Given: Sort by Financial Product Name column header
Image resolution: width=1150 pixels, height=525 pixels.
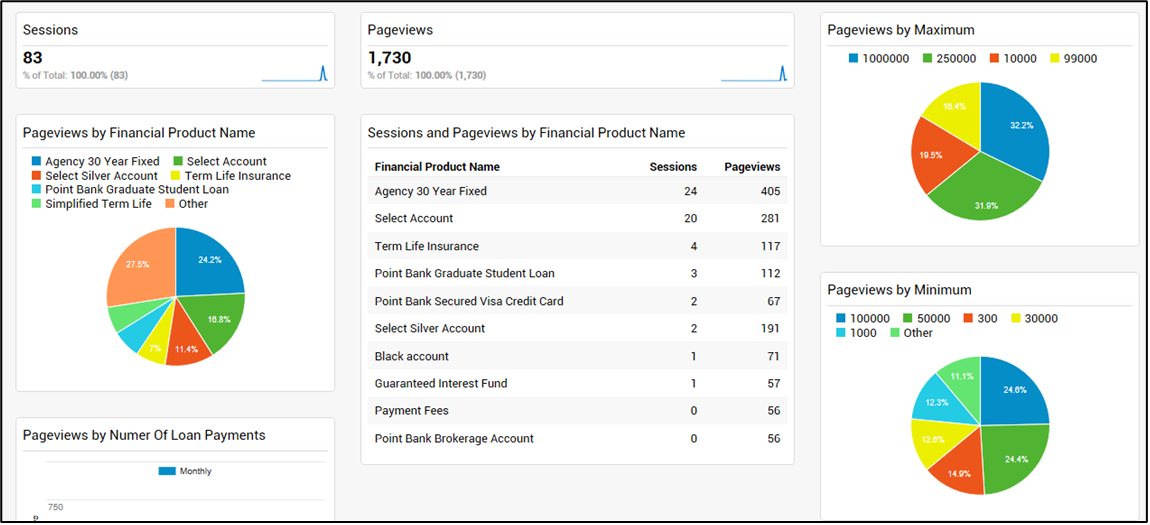Looking at the screenshot, I should coord(437,167).
